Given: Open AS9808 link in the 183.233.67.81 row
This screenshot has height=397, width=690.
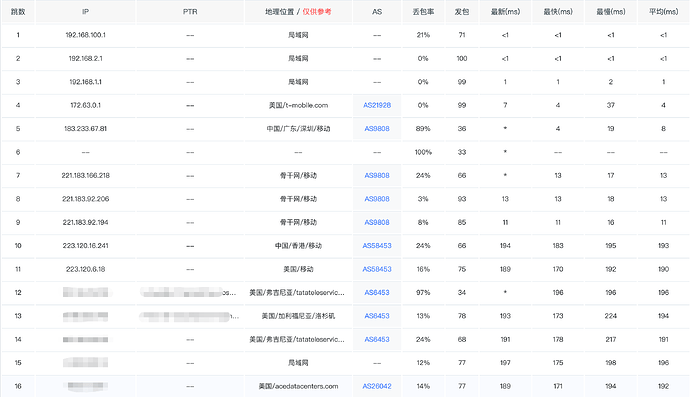Looking at the screenshot, I should (377, 129).
